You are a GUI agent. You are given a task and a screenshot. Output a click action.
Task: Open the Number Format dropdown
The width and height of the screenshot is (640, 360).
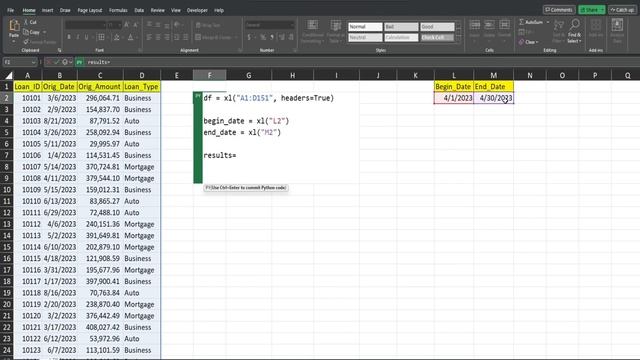292,25
